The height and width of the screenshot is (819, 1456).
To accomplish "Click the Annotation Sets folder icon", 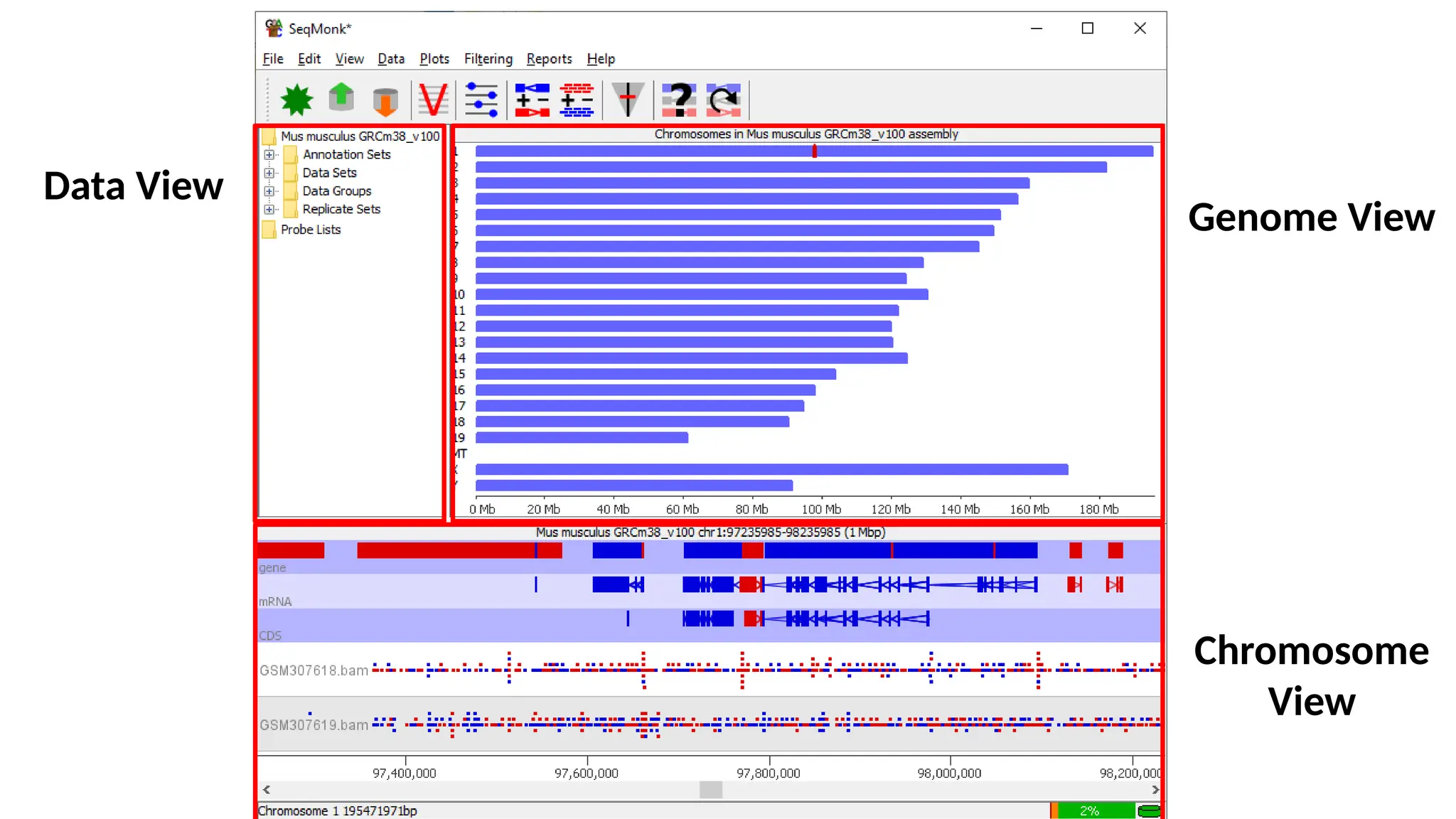I will point(290,154).
